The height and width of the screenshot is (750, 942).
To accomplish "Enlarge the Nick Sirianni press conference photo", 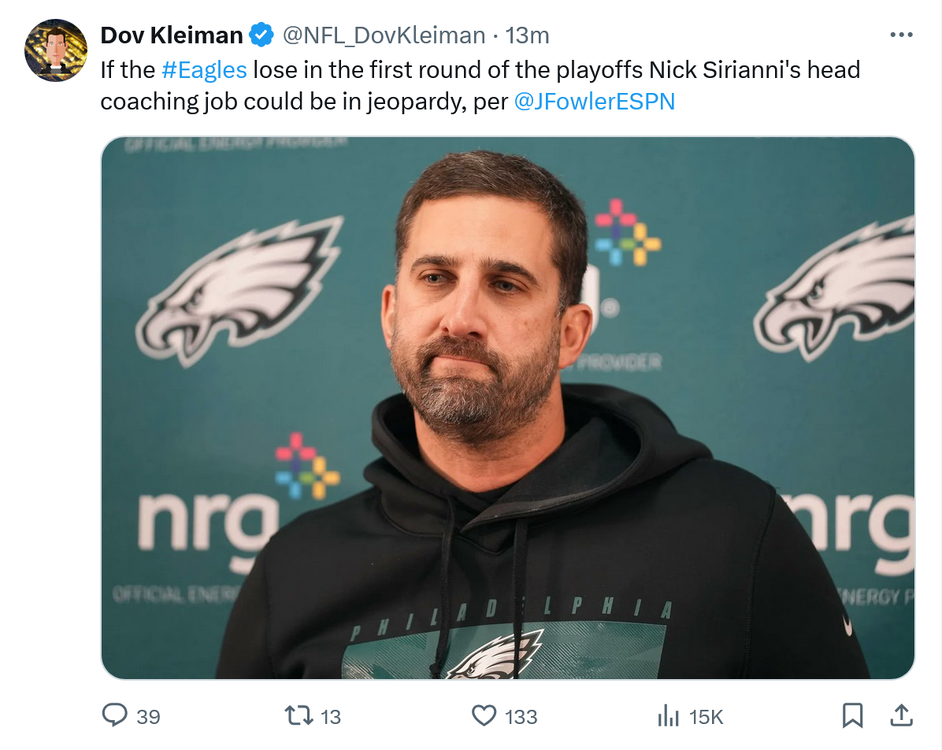I will 508,408.
